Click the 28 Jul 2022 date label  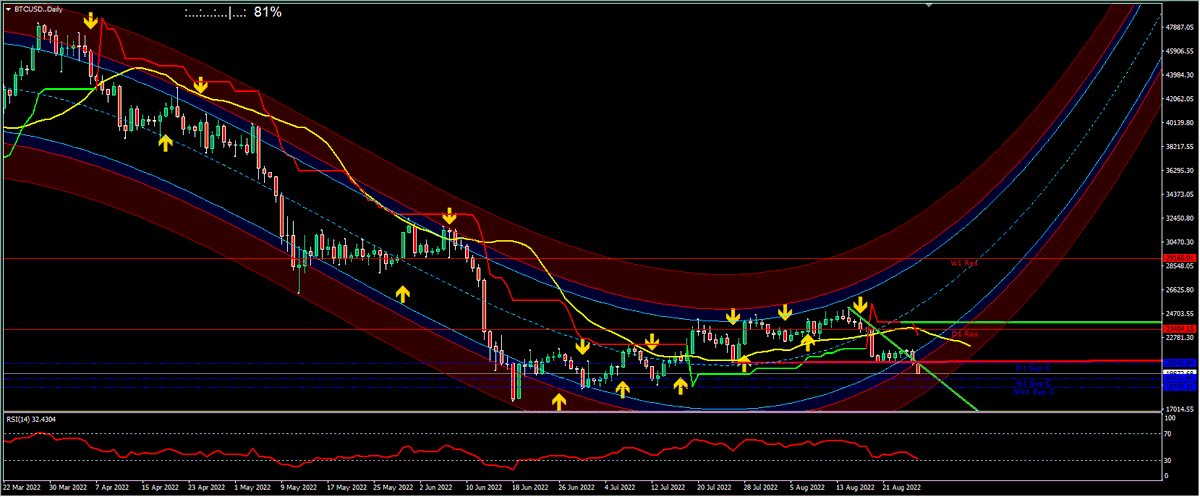759,489
